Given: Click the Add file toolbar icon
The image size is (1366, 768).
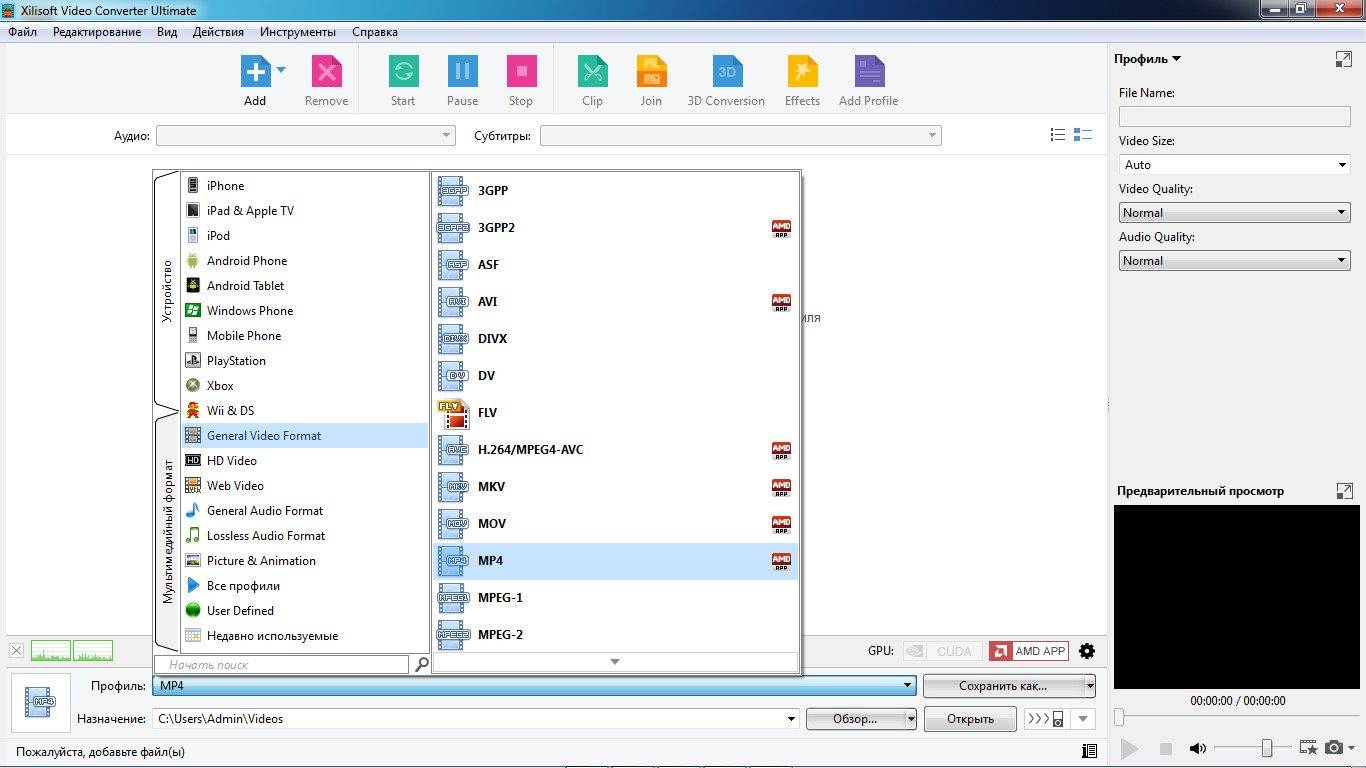Looking at the screenshot, I should coord(256,72).
